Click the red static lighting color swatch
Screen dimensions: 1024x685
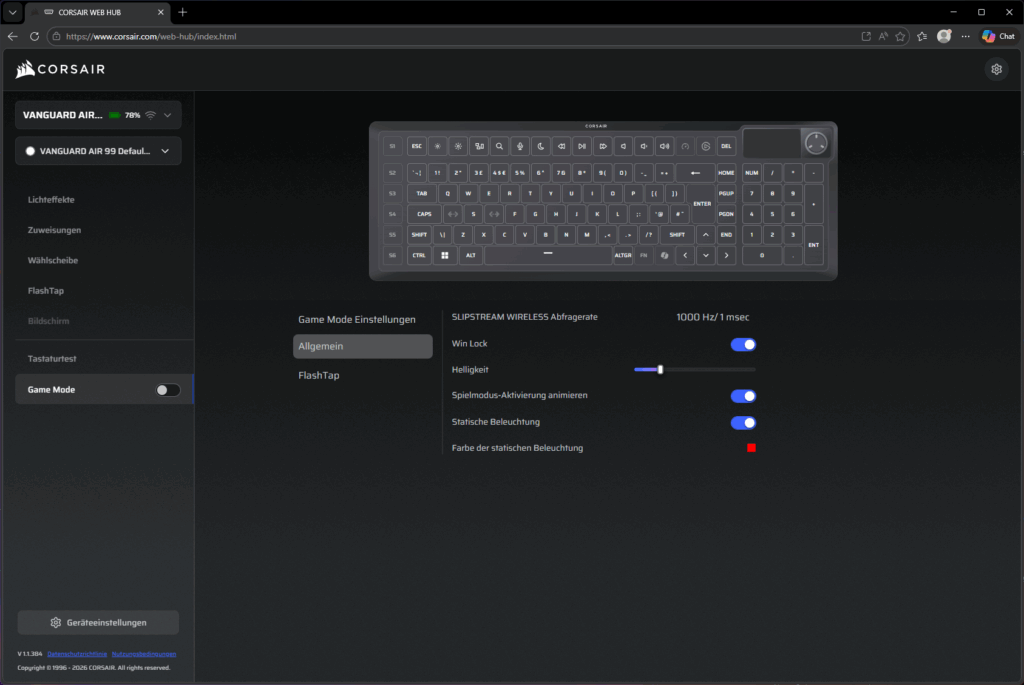click(x=751, y=448)
